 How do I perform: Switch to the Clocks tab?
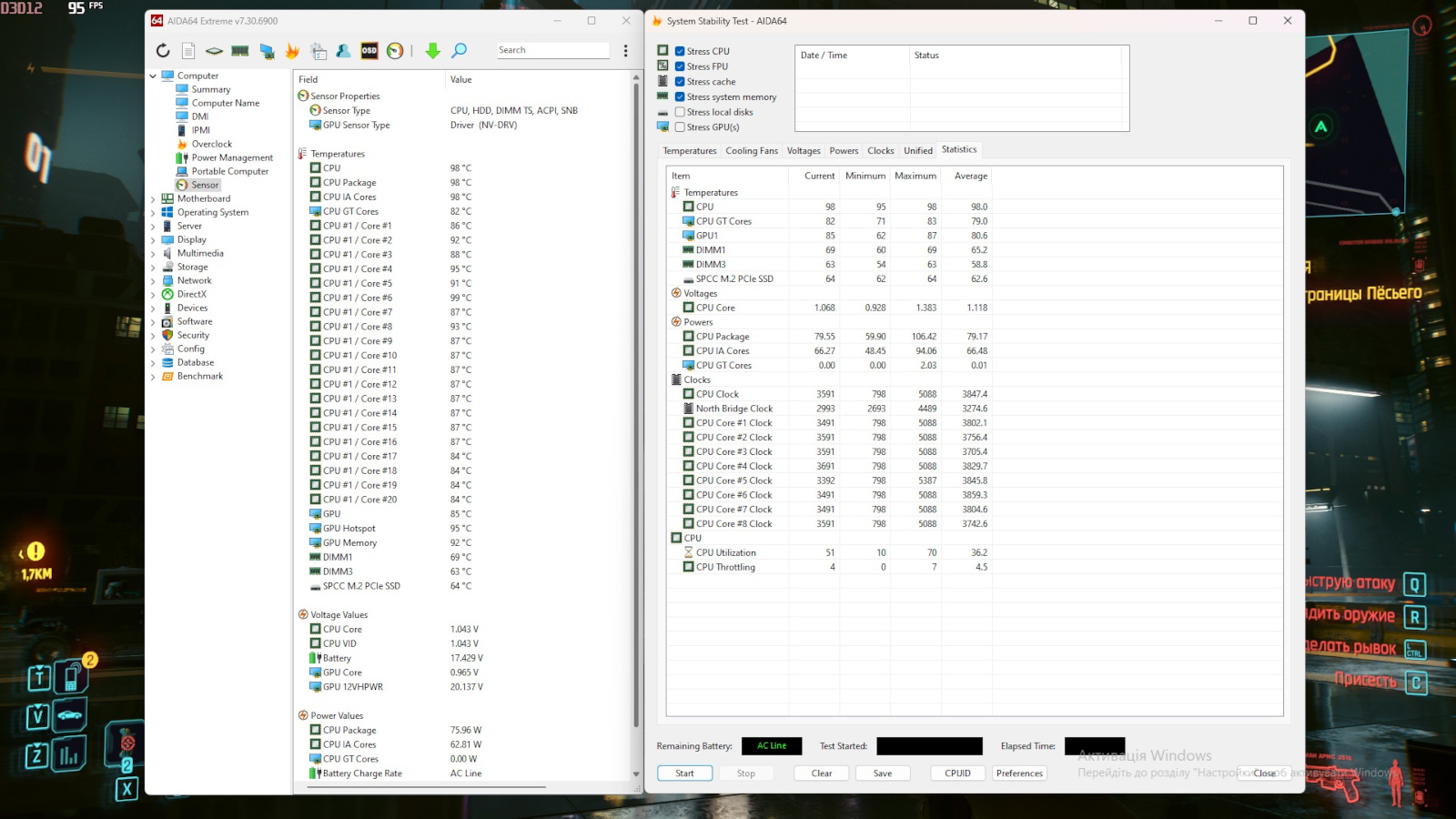881,151
